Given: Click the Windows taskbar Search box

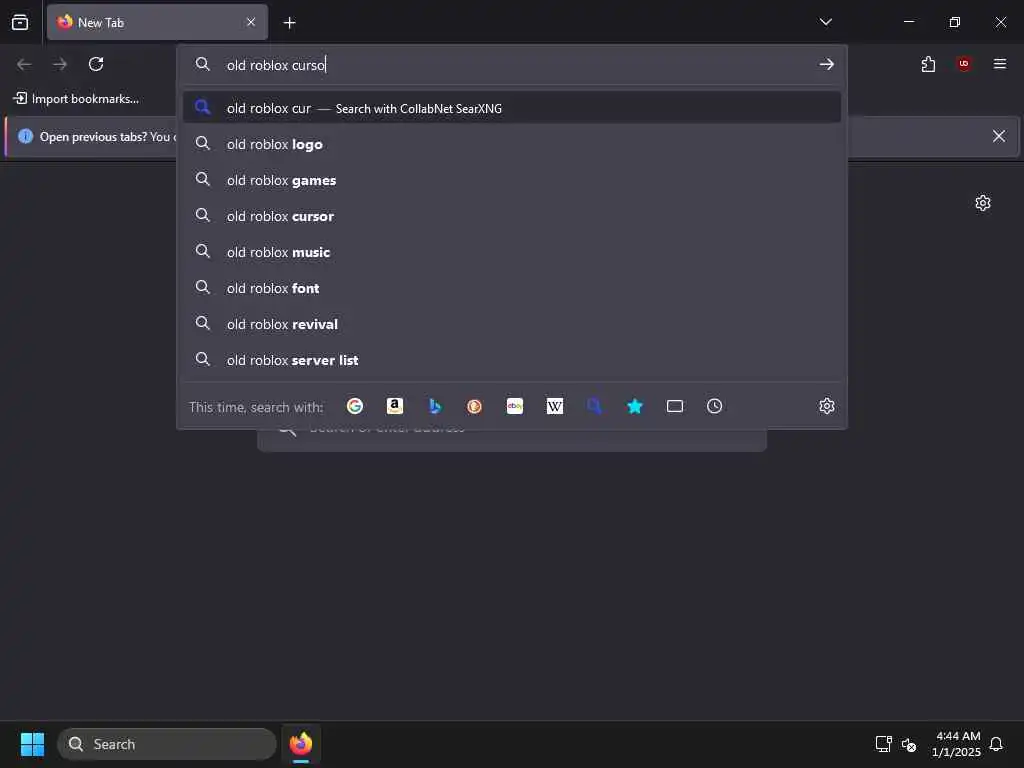Looking at the screenshot, I should 167,744.
